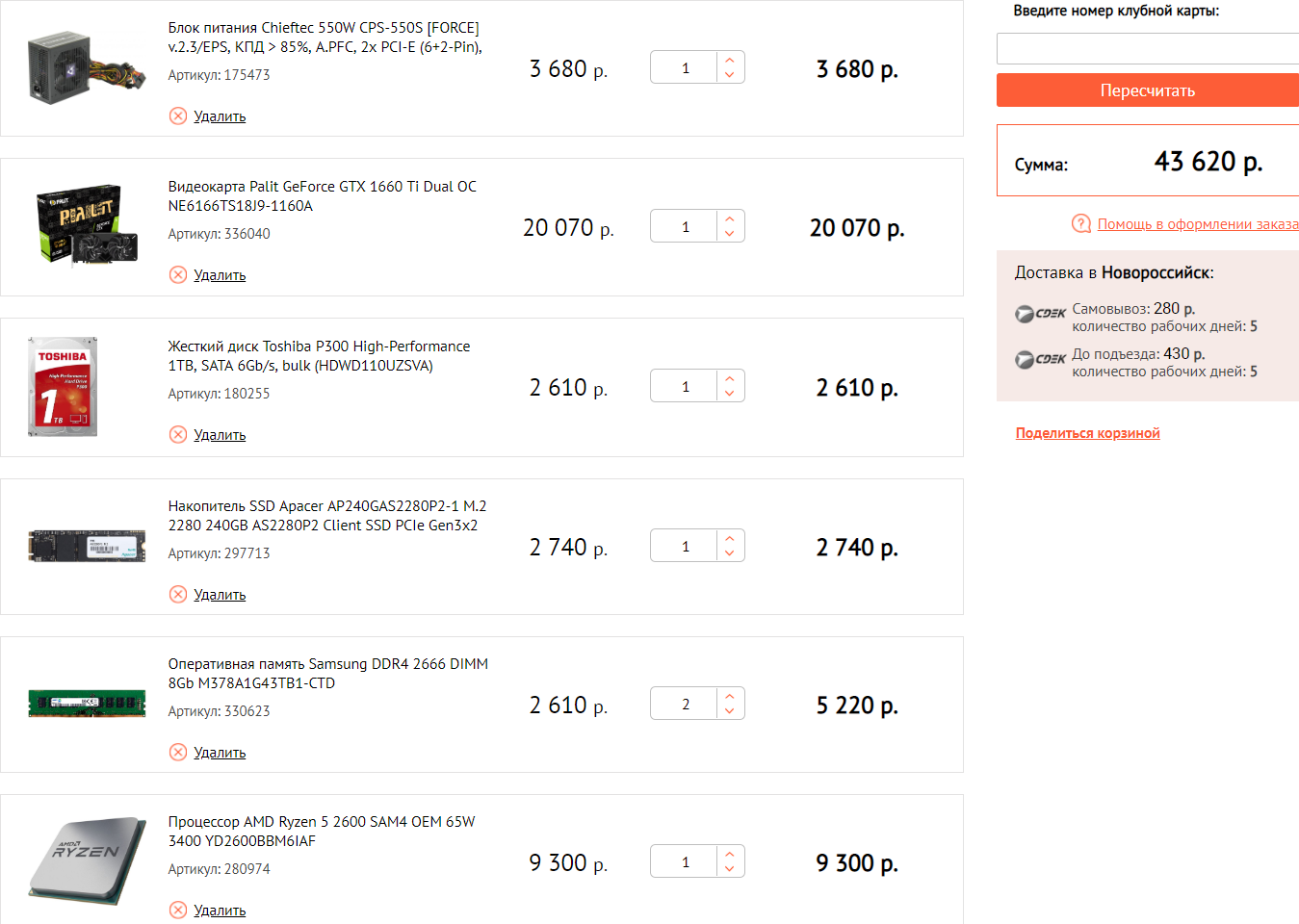
Task: Click the delete icon for Toshiba P300 drive
Action: tap(178, 435)
